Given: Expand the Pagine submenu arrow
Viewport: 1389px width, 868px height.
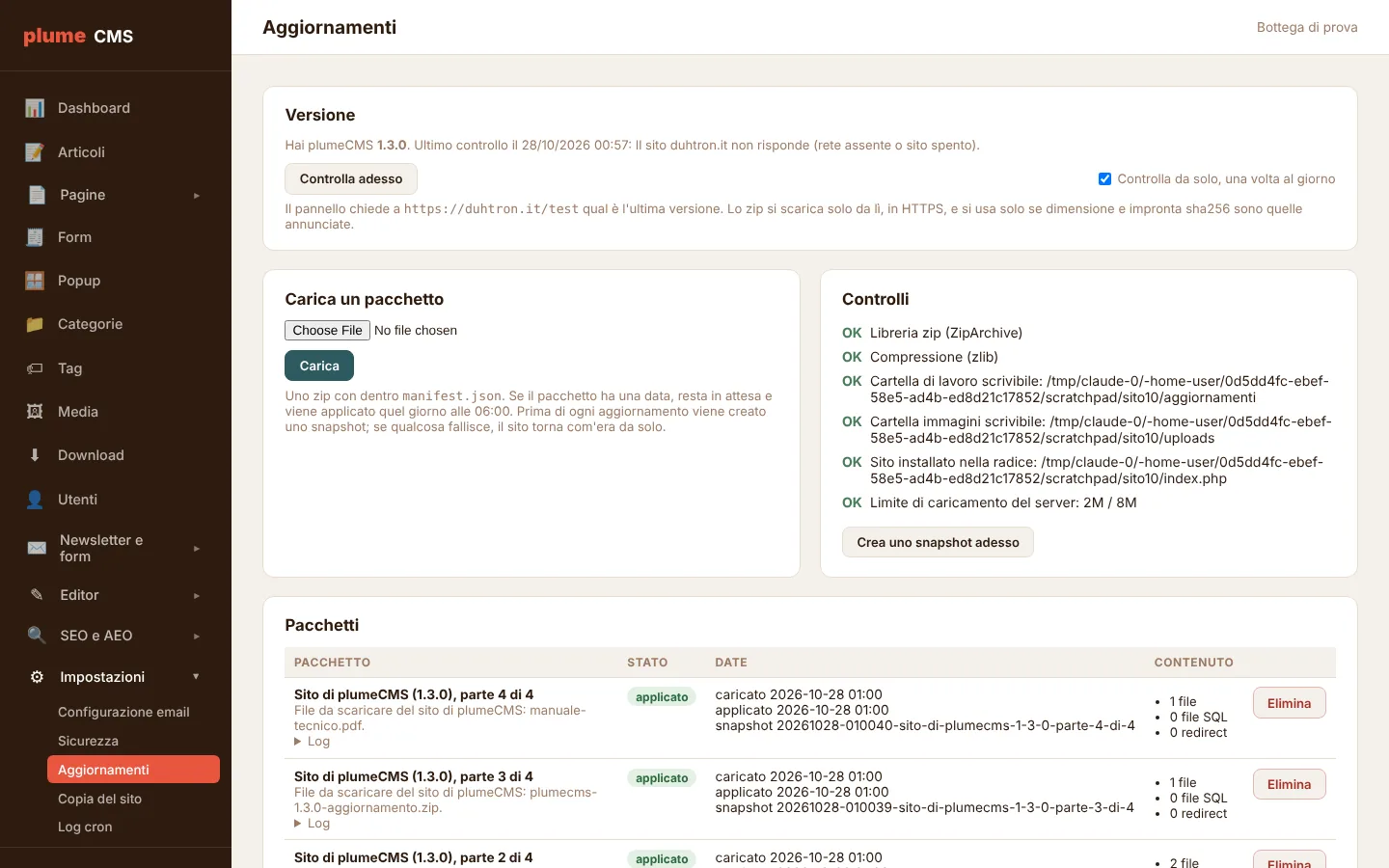Looking at the screenshot, I should pos(197,196).
